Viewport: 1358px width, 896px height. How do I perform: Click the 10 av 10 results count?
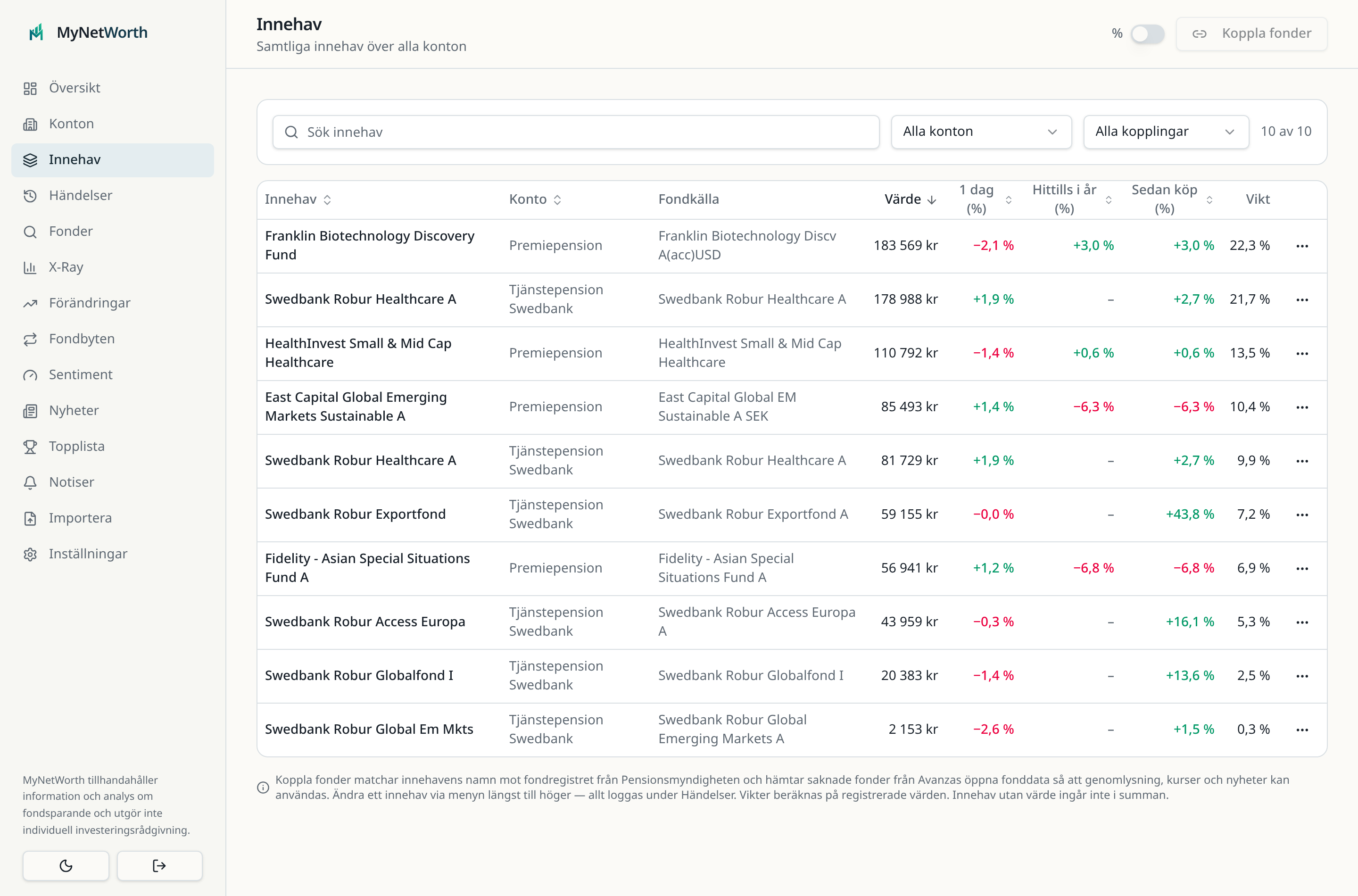[x=1286, y=132]
